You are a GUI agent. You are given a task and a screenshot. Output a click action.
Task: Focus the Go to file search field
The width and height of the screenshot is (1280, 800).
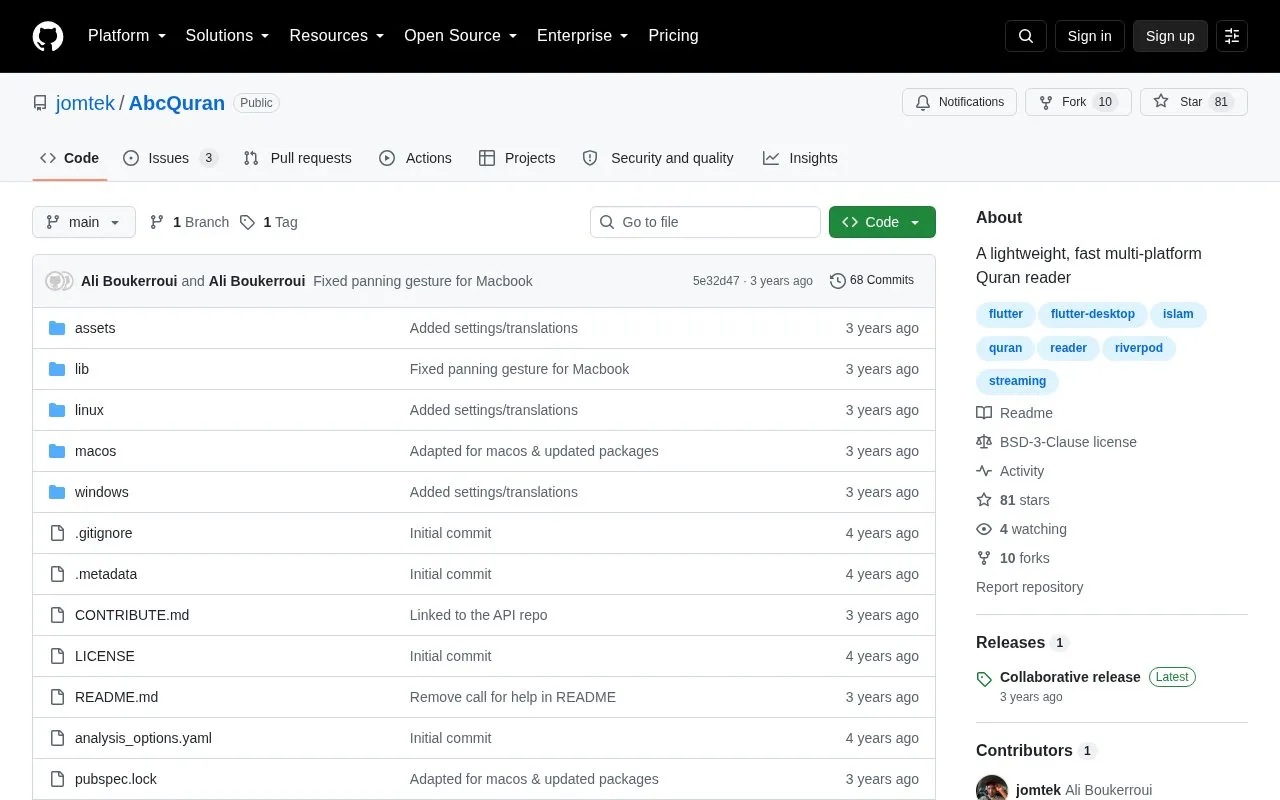click(x=705, y=222)
